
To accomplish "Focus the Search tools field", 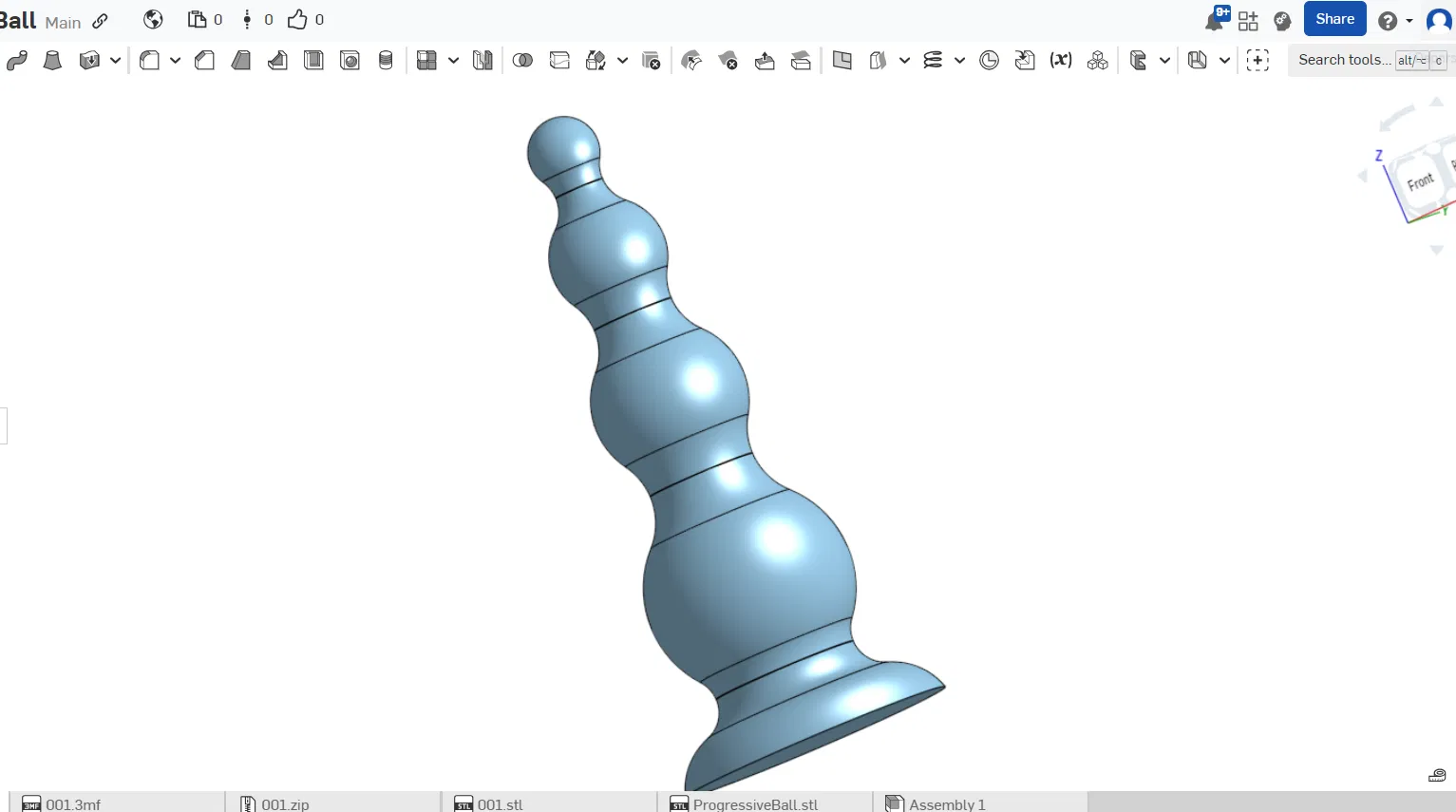I will pos(1371,61).
